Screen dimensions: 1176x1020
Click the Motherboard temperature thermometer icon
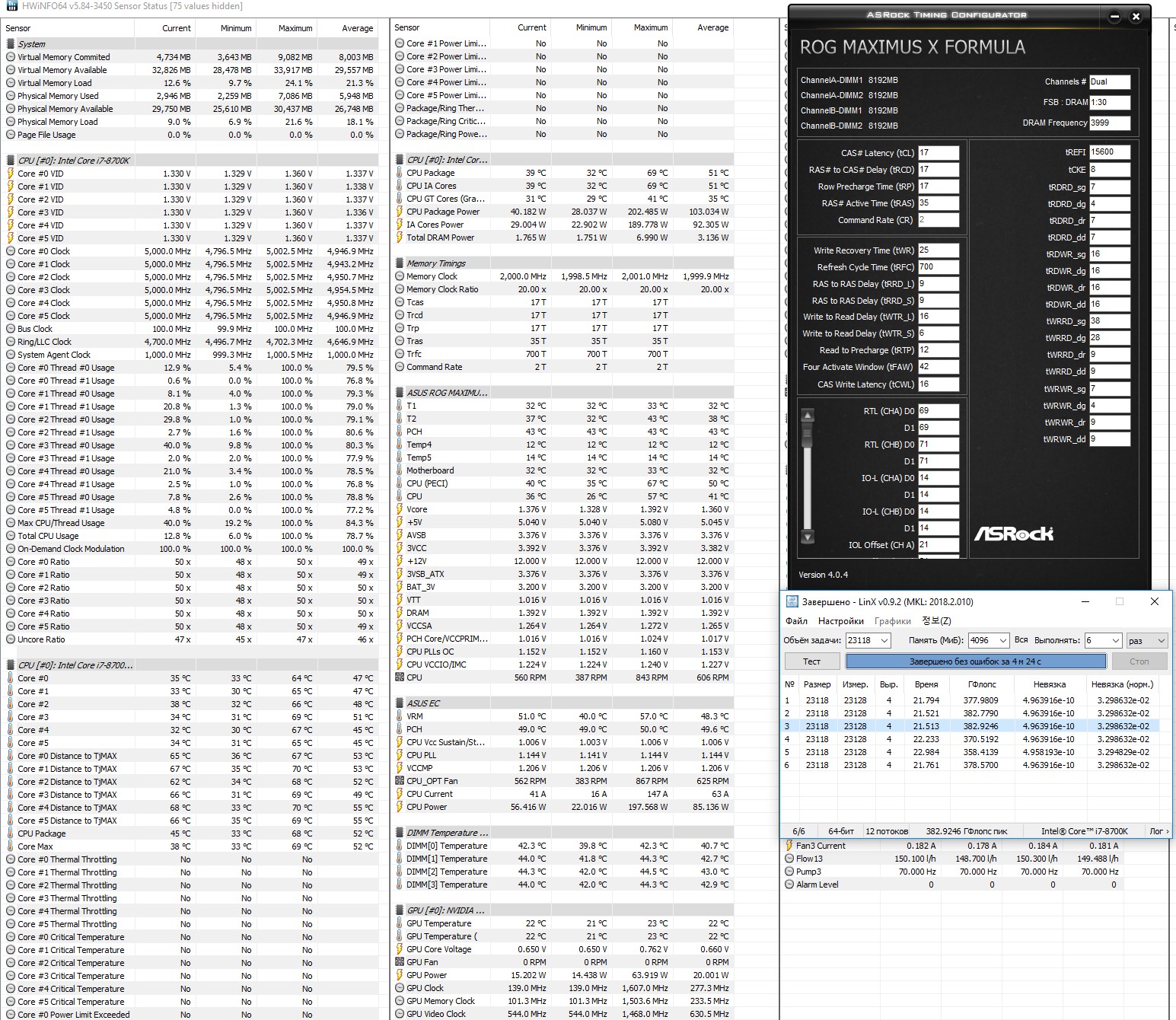(x=400, y=470)
